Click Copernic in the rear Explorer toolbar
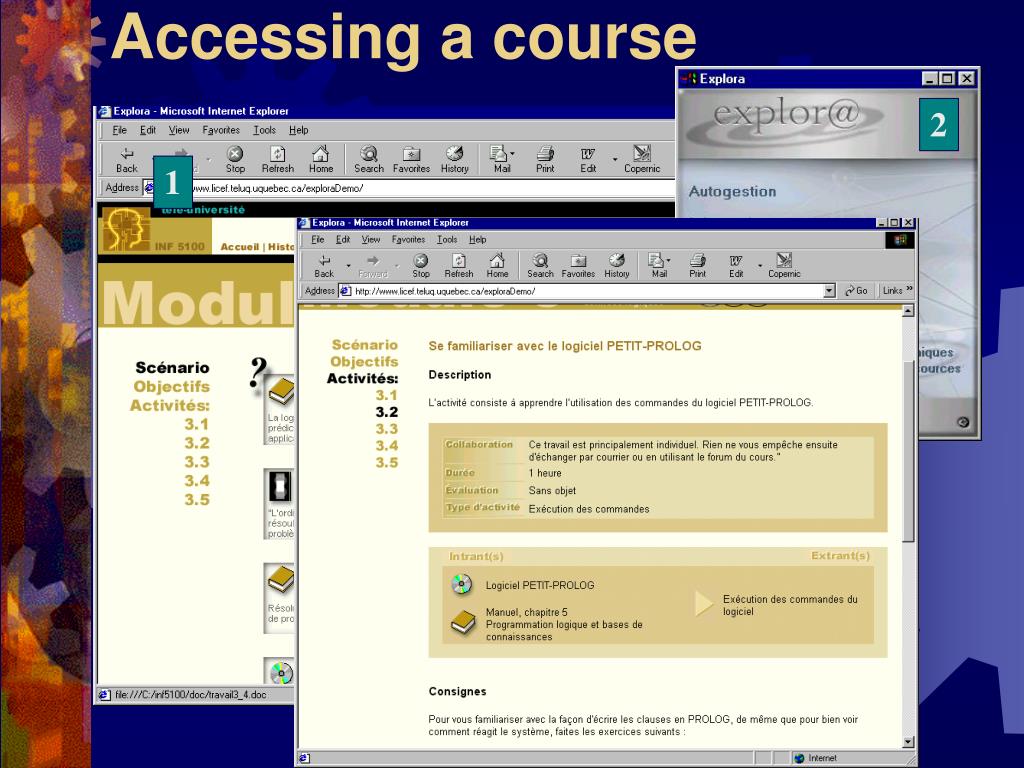 tap(642, 160)
